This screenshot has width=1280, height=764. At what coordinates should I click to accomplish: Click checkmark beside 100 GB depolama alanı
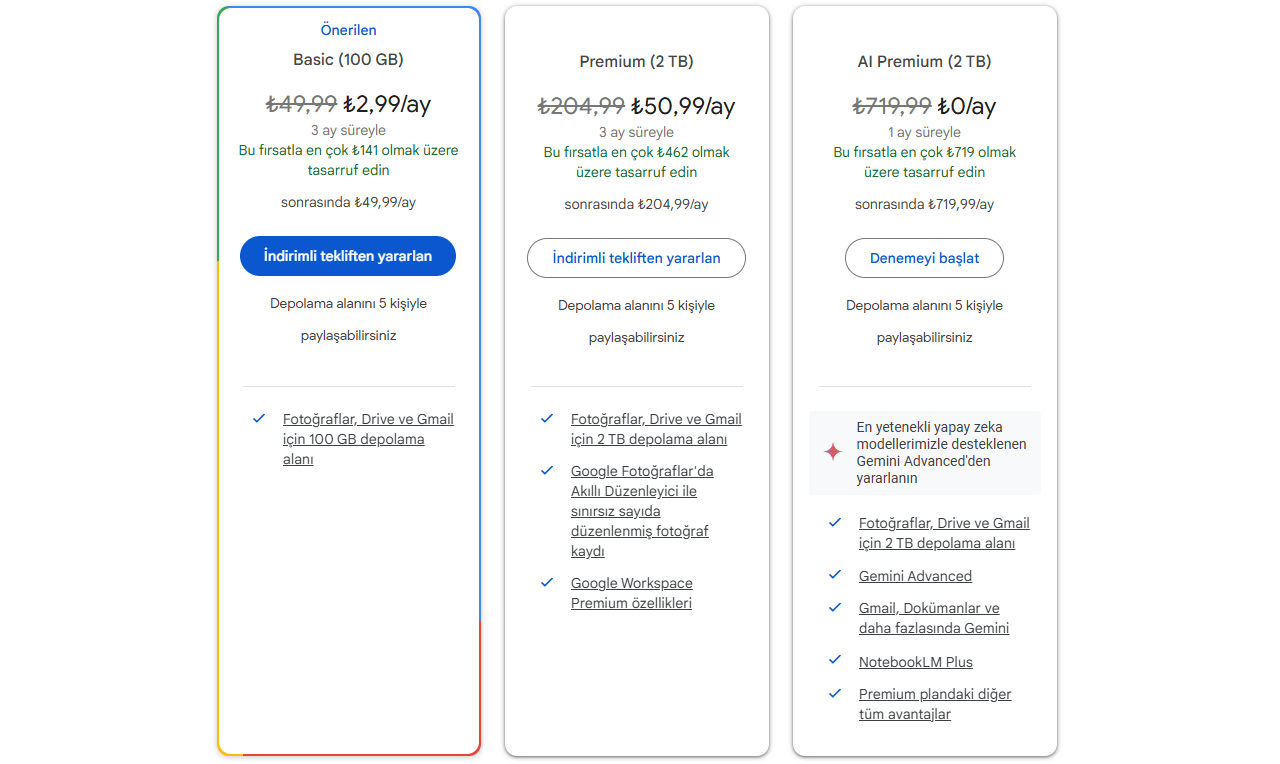[x=259, y=418]
